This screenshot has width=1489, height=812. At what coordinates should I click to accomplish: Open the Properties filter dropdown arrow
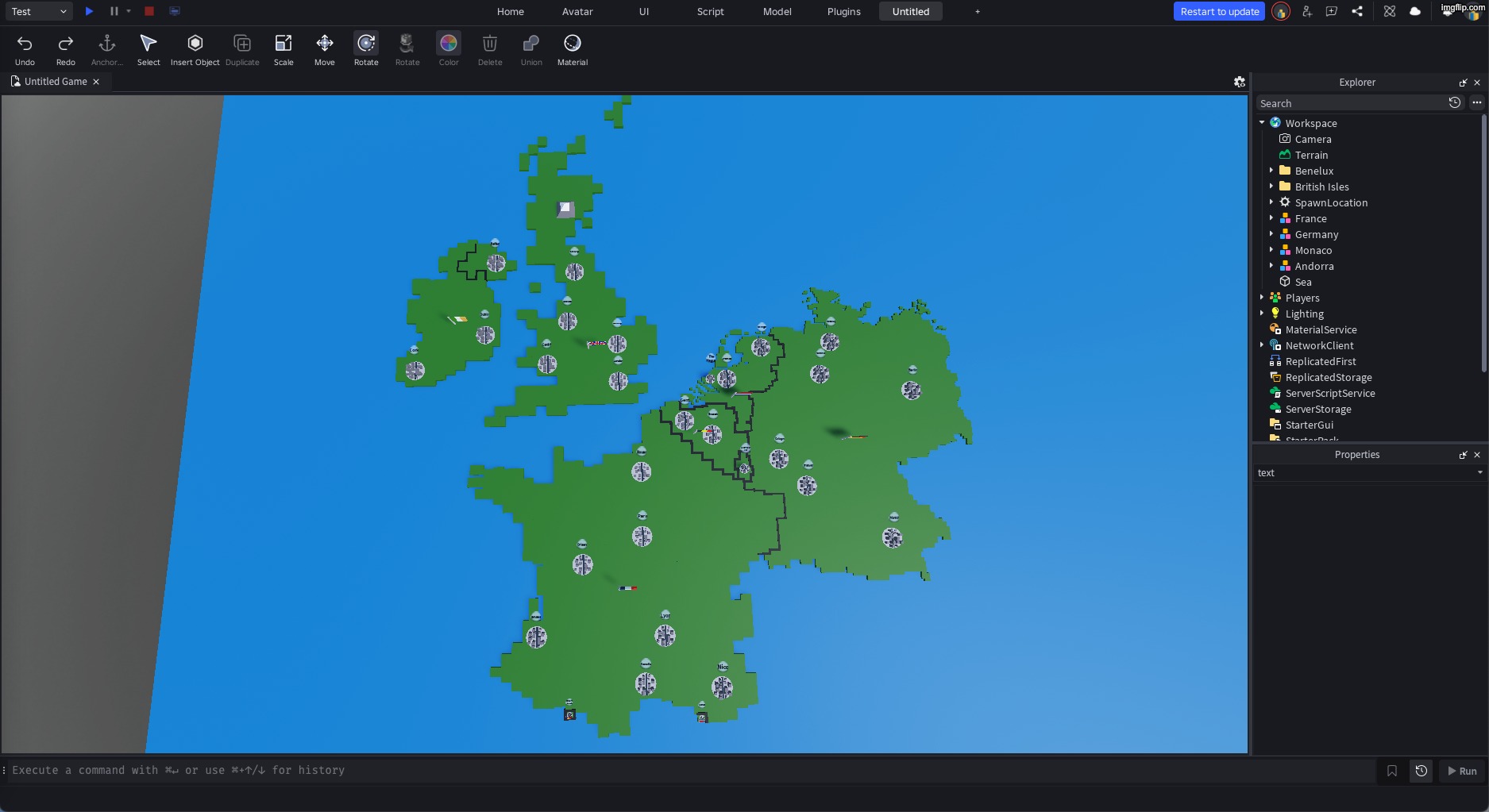pyautogui.click(x=1479, y=473)
